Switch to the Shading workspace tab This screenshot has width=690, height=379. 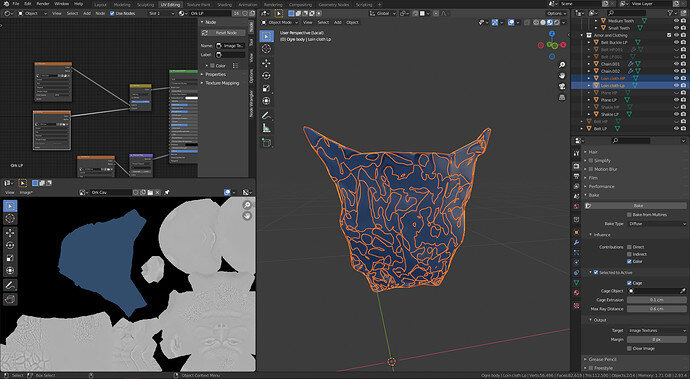224,4
